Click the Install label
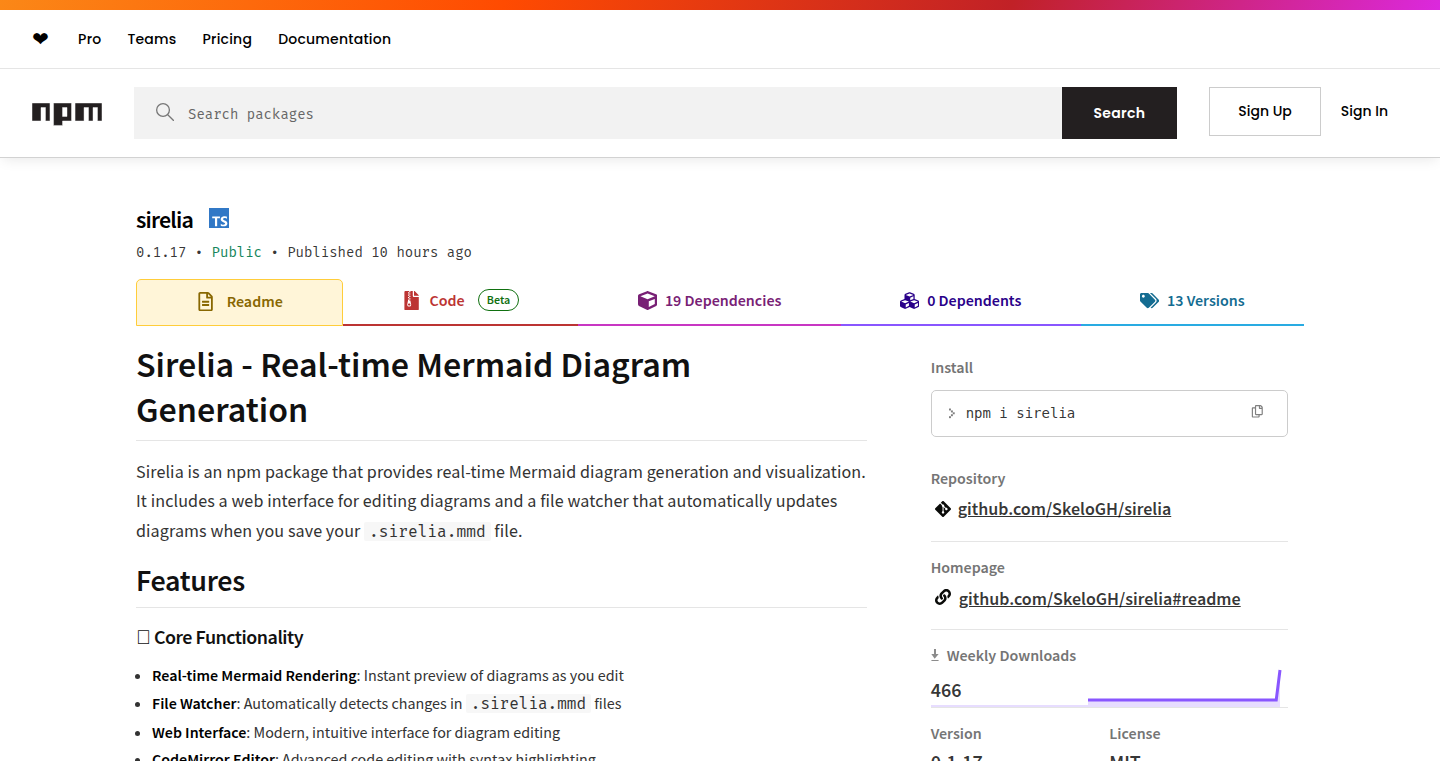 pyautogui.click(x=951, y=368)
